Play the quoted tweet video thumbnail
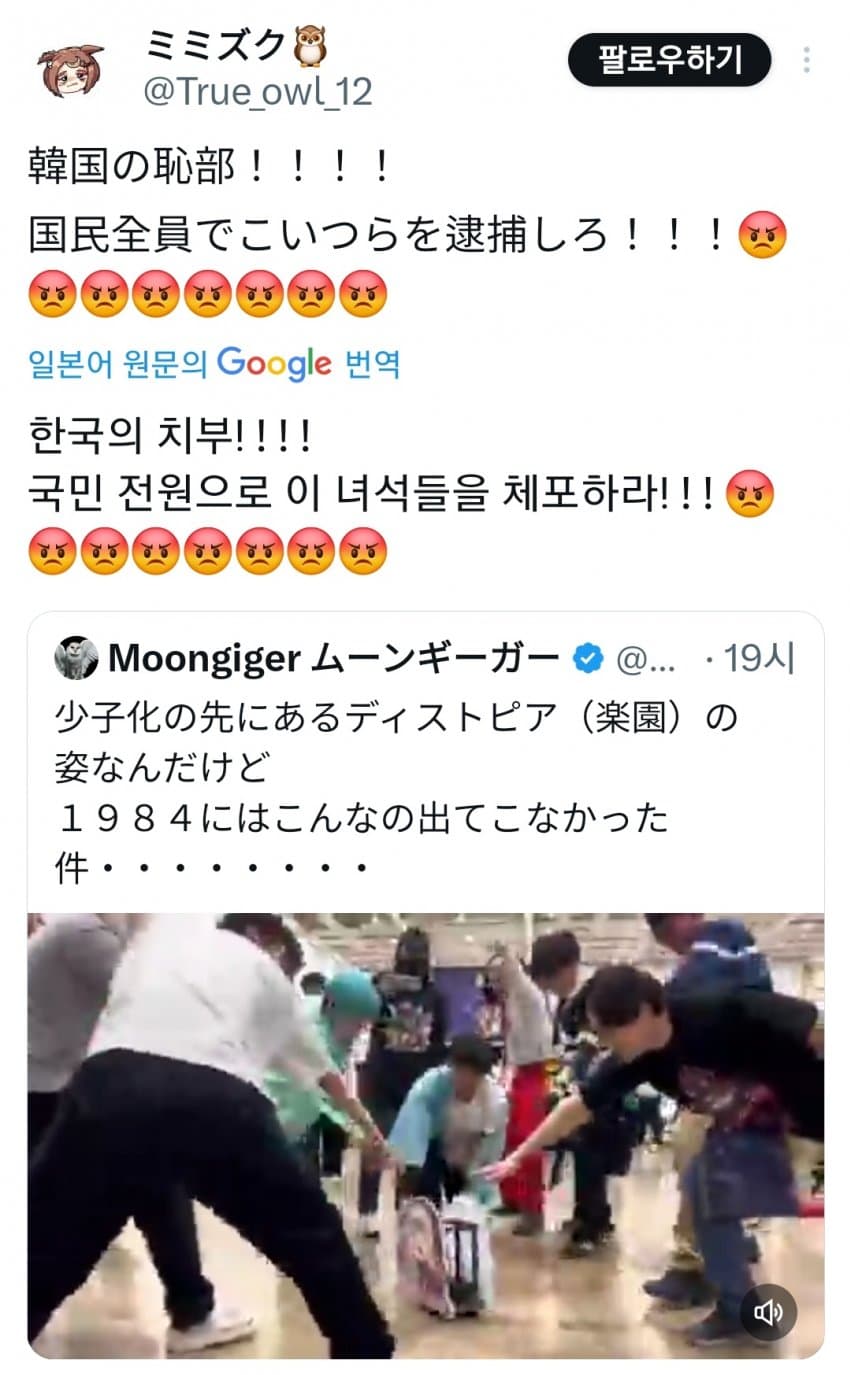 (426, 1135)
